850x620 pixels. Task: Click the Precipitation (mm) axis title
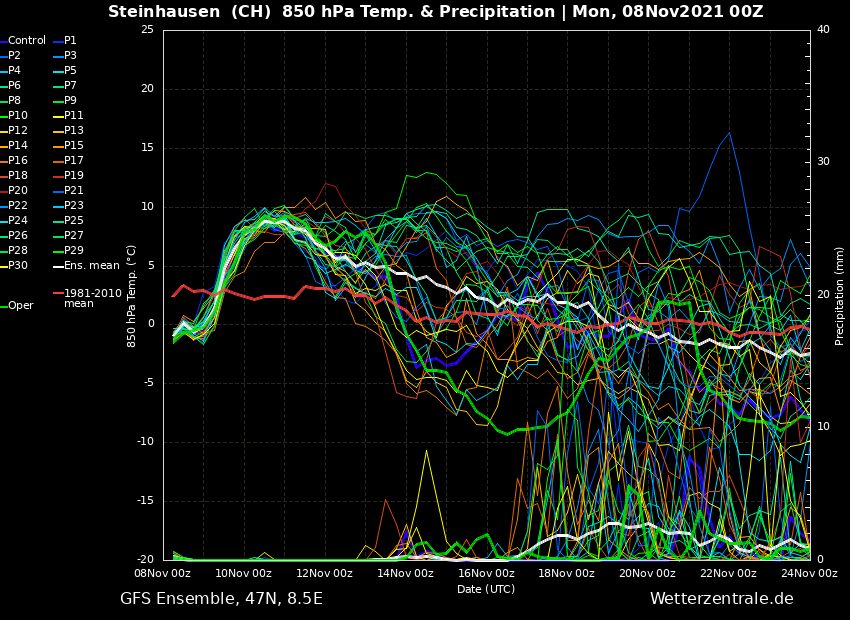840,295
